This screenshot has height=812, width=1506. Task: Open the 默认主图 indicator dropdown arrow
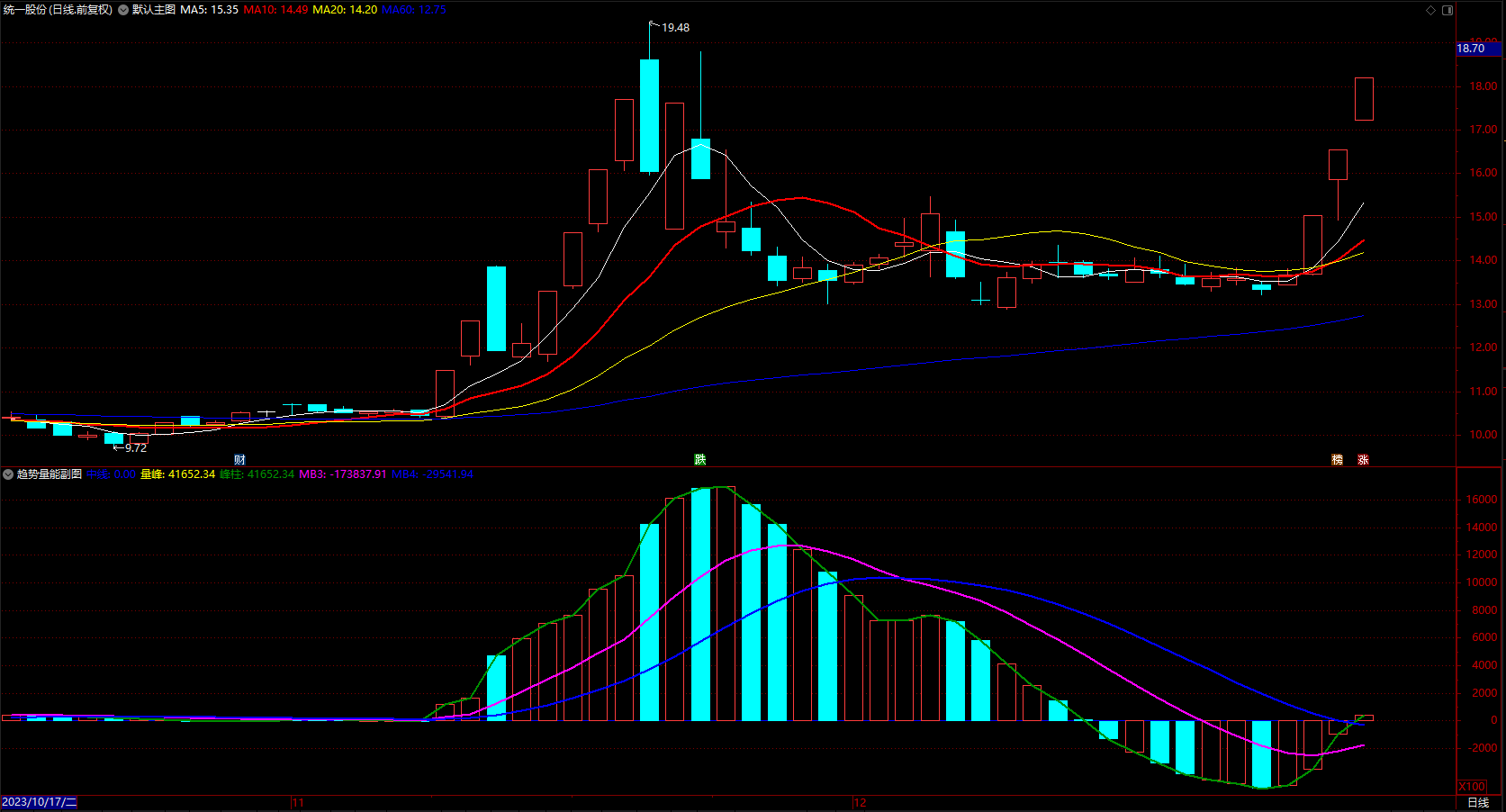point(123,10)
